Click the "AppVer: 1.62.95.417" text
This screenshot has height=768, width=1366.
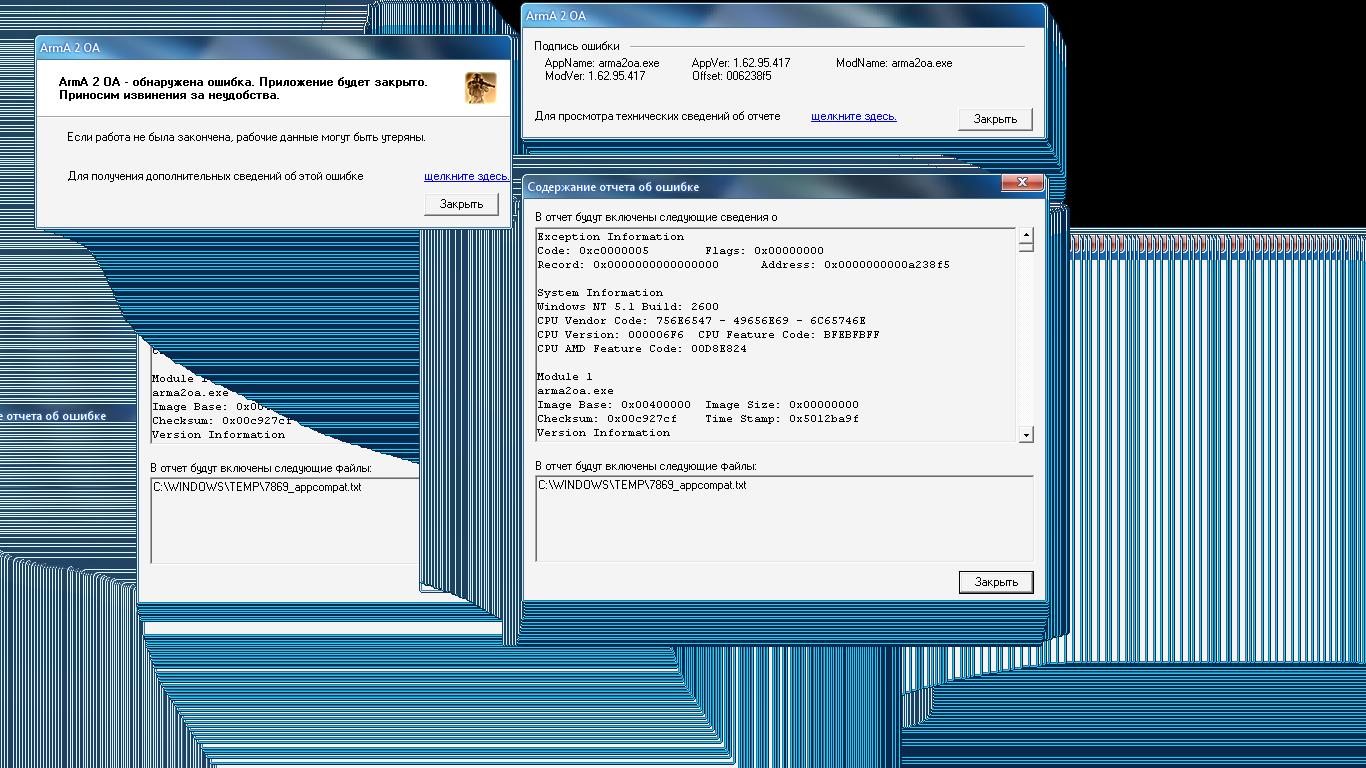(x=741, y=63)
